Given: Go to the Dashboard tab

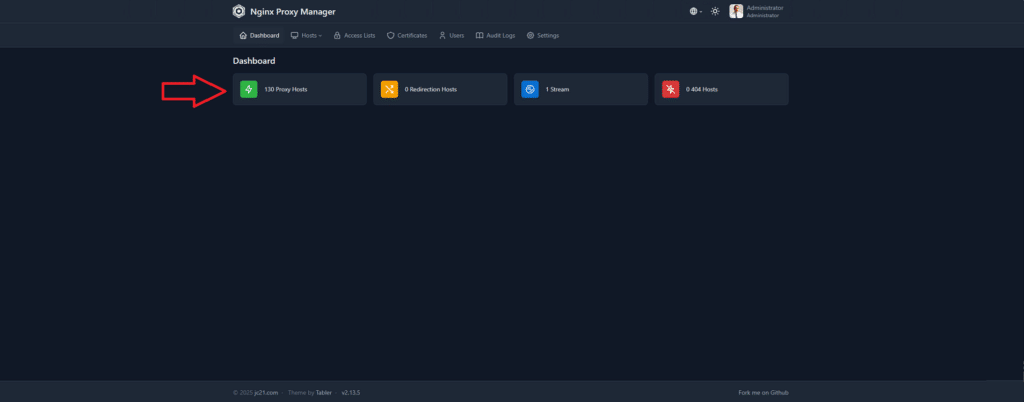Looking at the screenshot, I should (259, 35).
